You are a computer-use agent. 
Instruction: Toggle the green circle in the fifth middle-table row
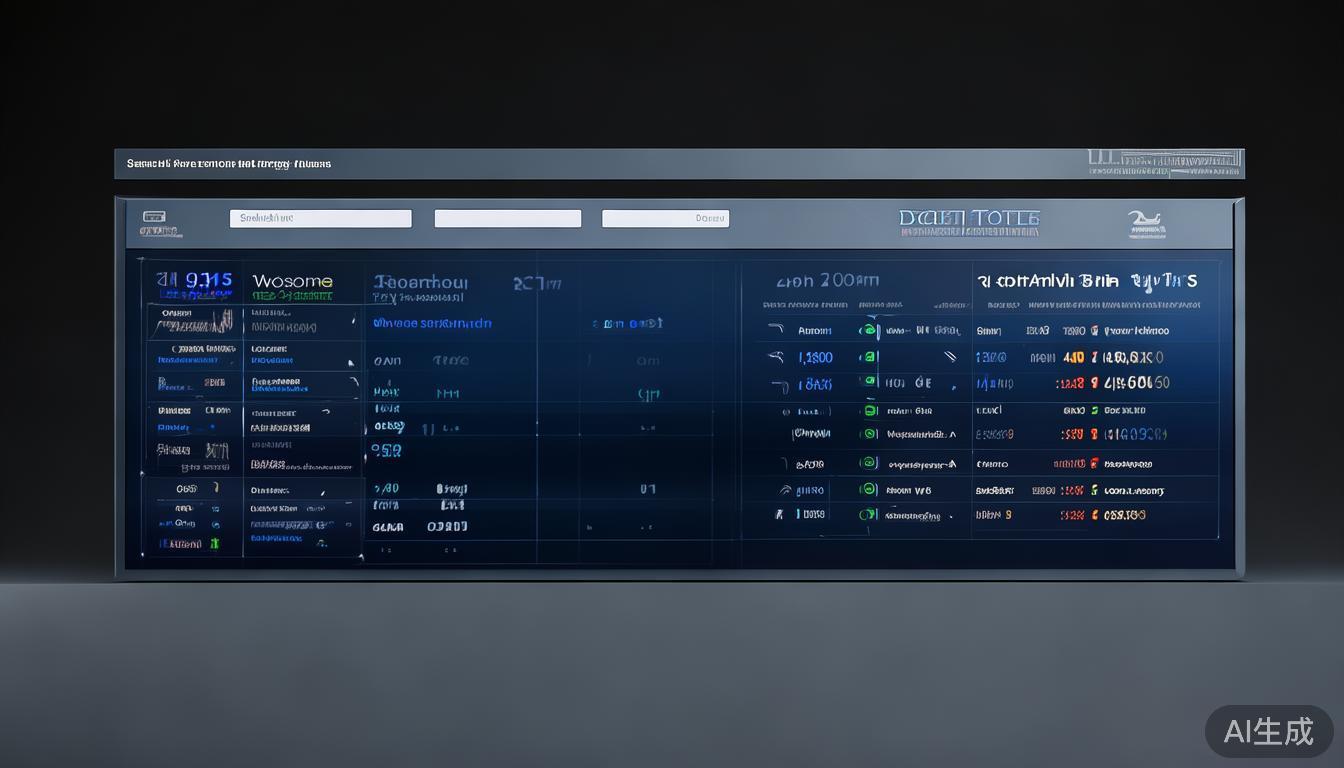coord(869,434)
